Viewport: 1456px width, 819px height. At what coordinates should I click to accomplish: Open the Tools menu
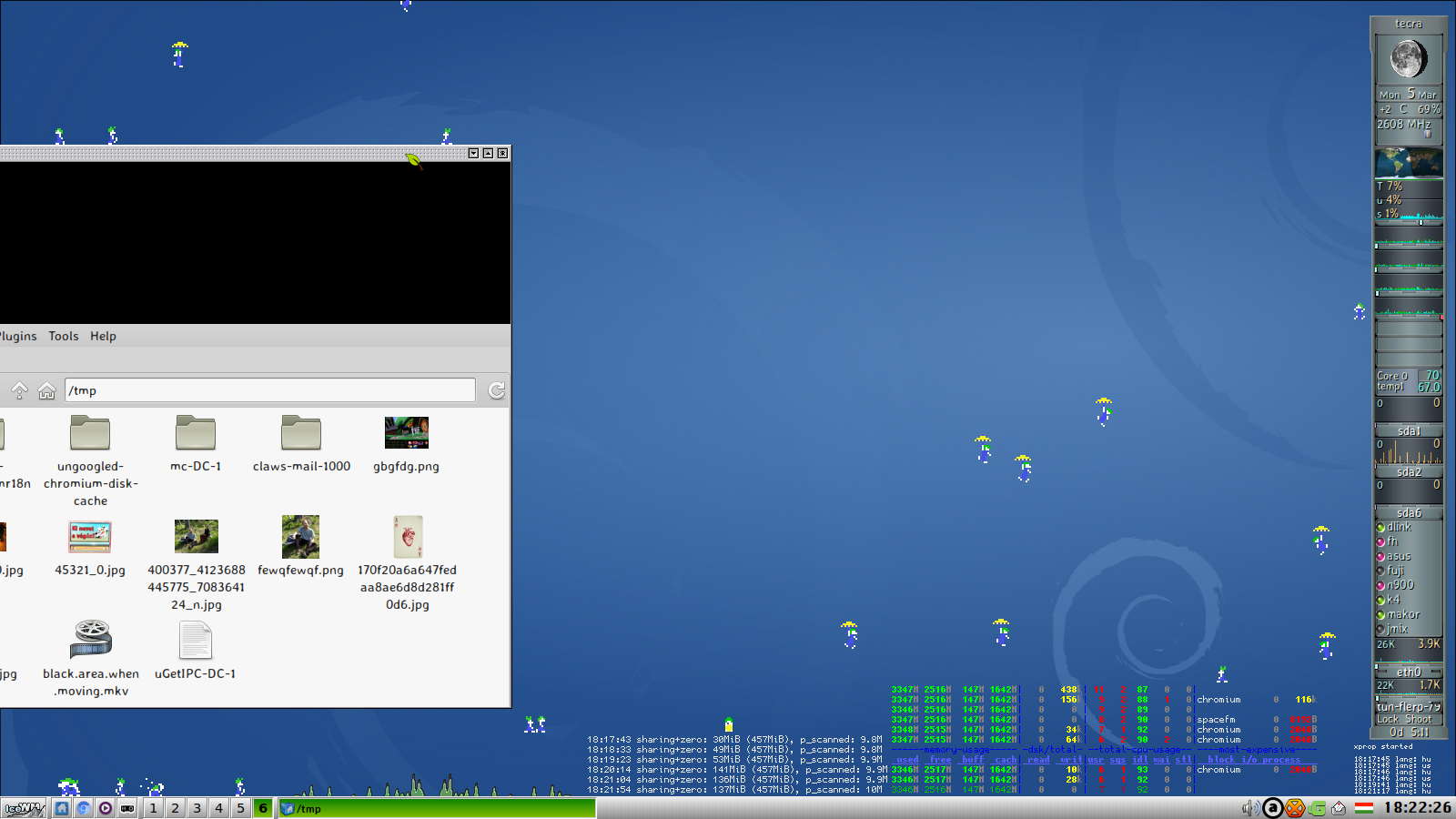click(x=64, y=336)
